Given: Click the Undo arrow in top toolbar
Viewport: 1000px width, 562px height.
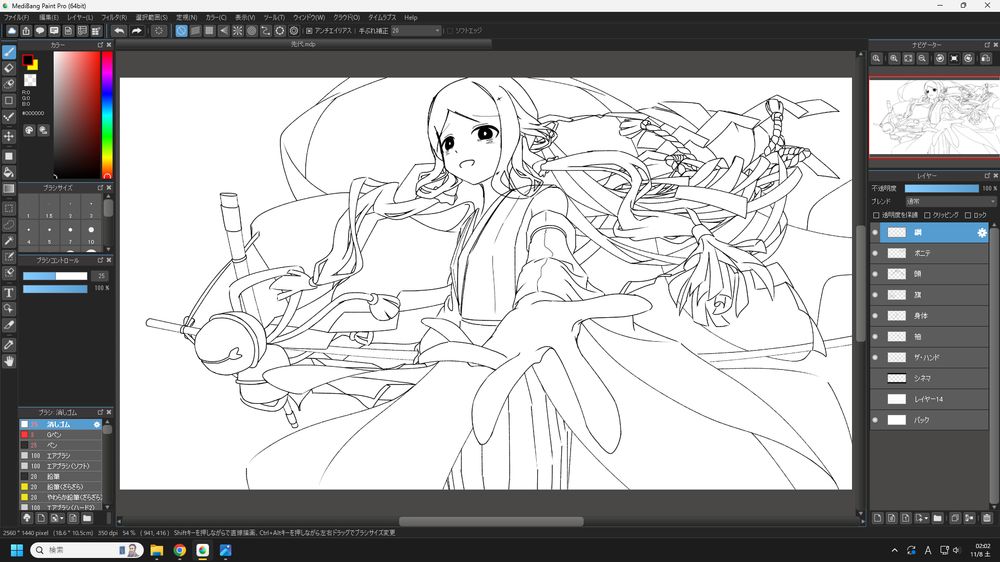Looking at the screenshot, I should point(119,31).
